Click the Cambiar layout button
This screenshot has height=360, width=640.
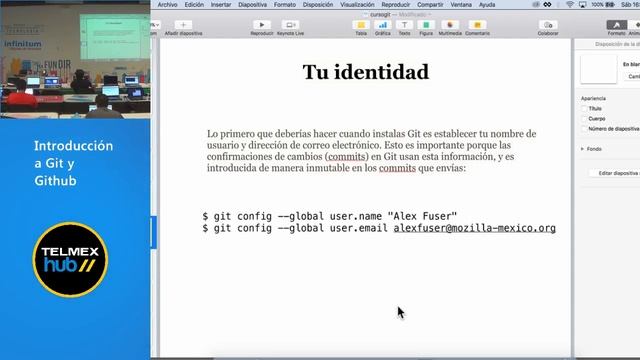click(633, 77)
